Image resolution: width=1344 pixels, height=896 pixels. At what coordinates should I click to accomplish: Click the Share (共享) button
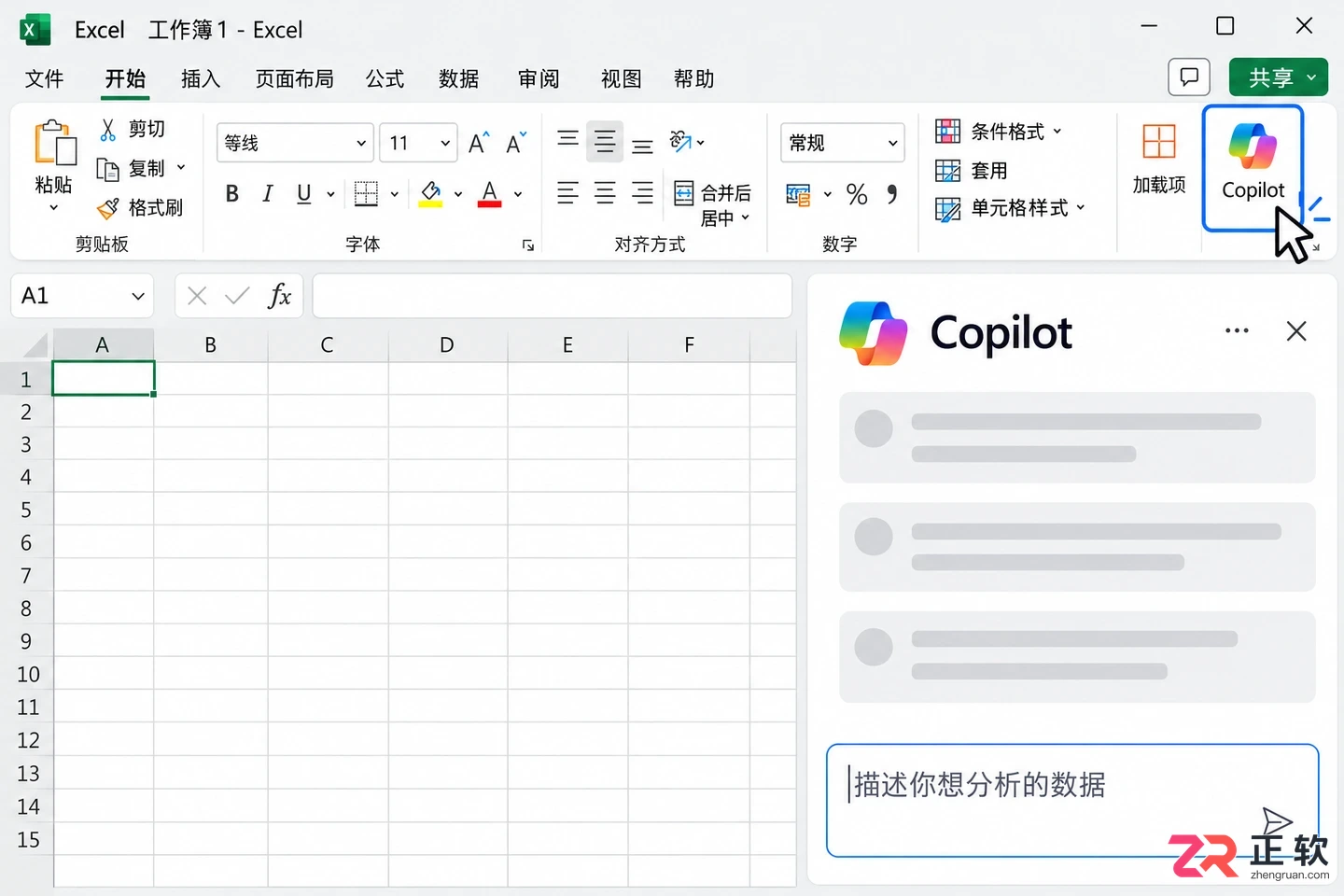[x=1278, y=77]
